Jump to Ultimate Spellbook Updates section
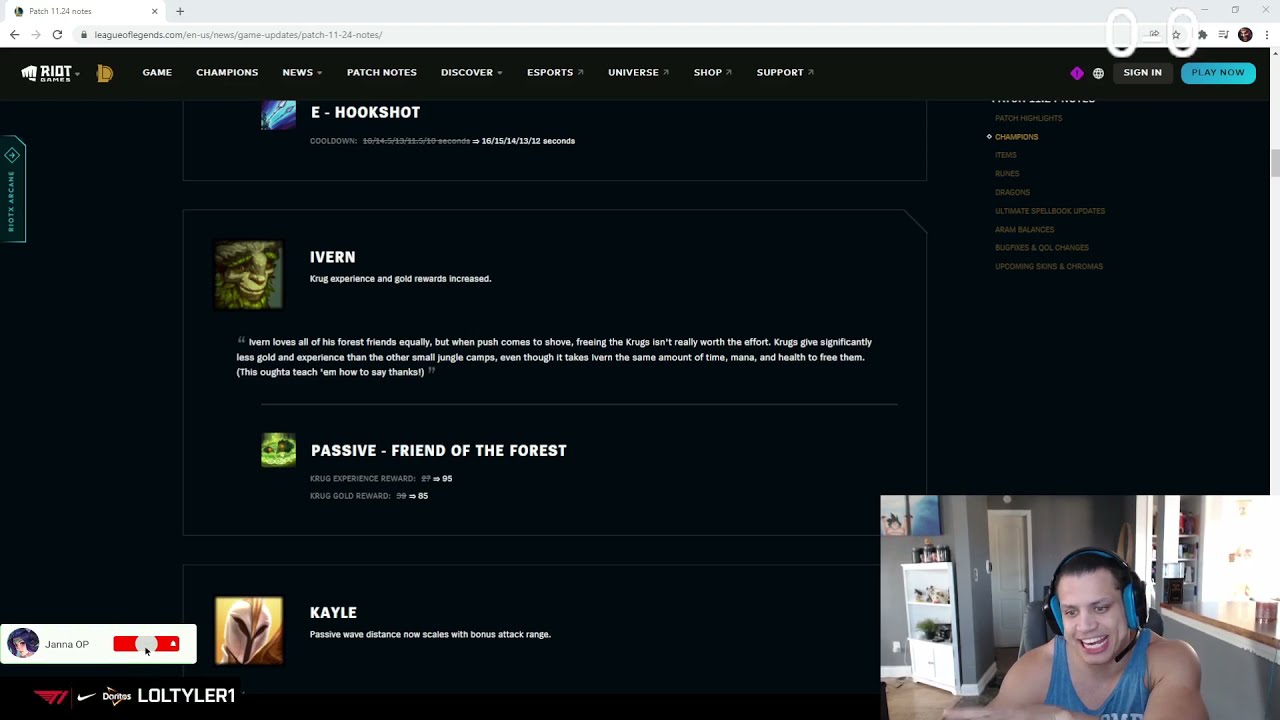 pyautogui.click(x=1050, y=211)
